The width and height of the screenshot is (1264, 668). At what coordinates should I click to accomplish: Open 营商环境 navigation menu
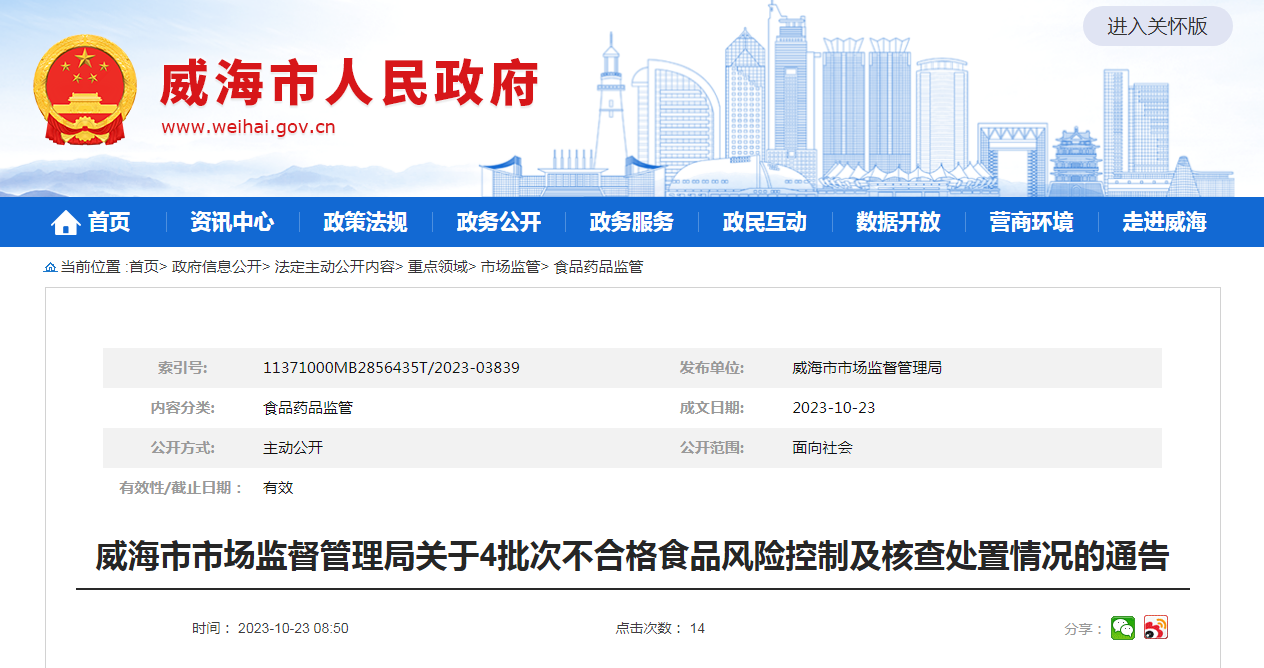tap(1031, 222)
